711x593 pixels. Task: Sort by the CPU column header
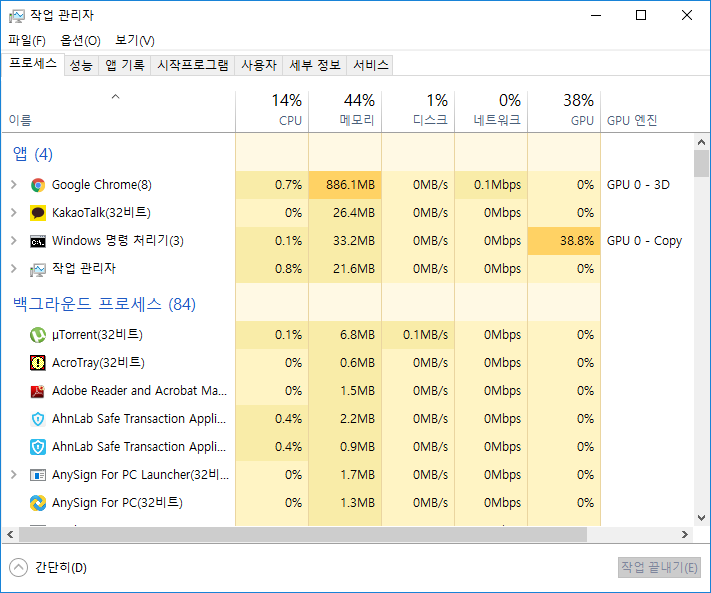(272, 111)
